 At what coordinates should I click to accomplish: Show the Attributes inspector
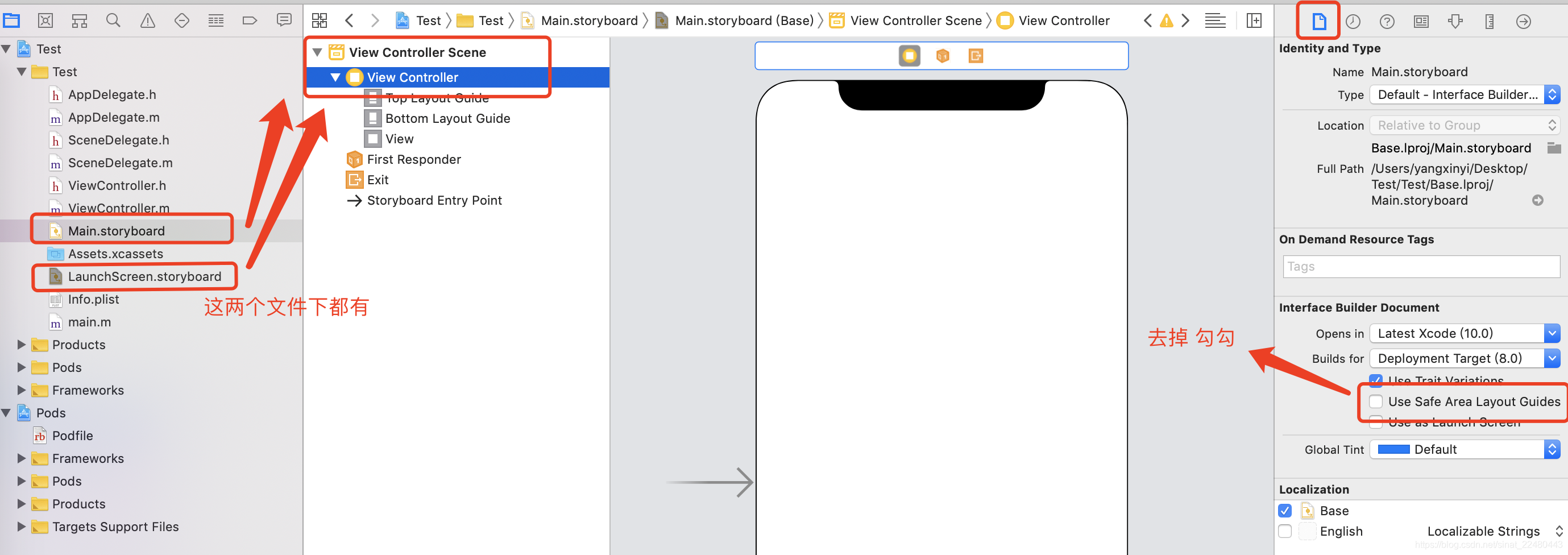[1455, 21]
